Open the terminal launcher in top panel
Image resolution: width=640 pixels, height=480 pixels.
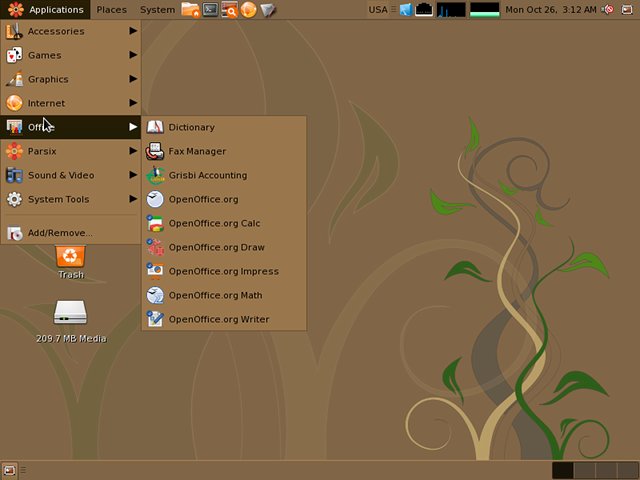pos(210,9)
